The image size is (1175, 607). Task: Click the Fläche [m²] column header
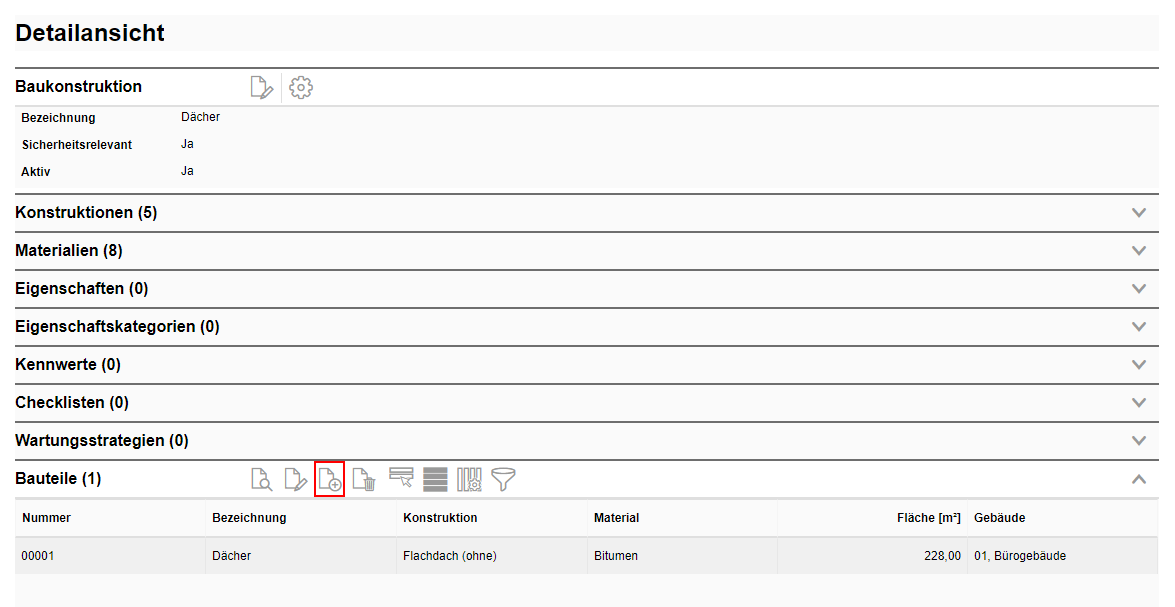click(928, 518)
